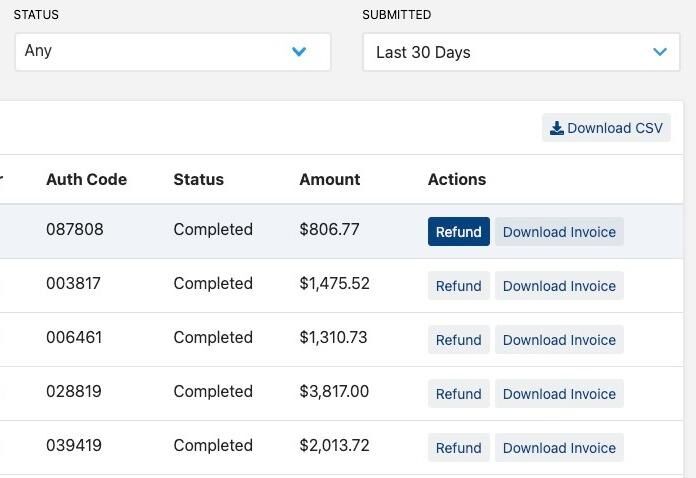Expand the Submitted Last 30 Days dropdown
The width and height of the screenshot is (696, 478).
coord(521,52)
